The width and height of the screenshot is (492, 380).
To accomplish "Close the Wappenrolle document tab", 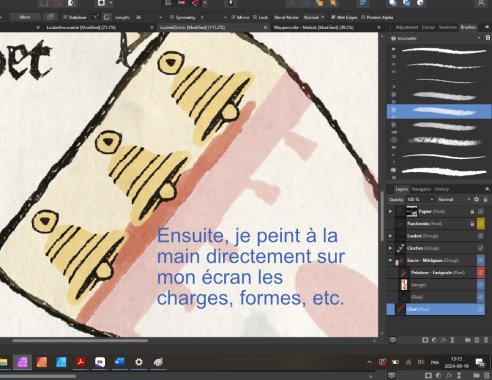I will (x=379, y=27).
